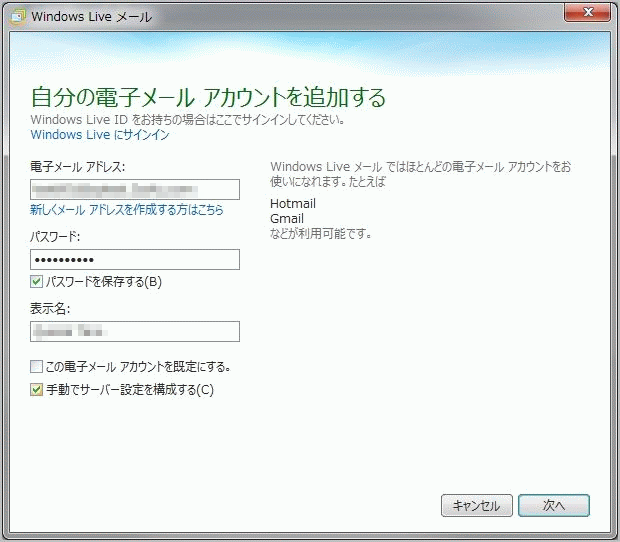620x542 pixels.
Task: Focus the 電子メール アドレス input field
Action: pyautogui.click(x=135, y=189)
